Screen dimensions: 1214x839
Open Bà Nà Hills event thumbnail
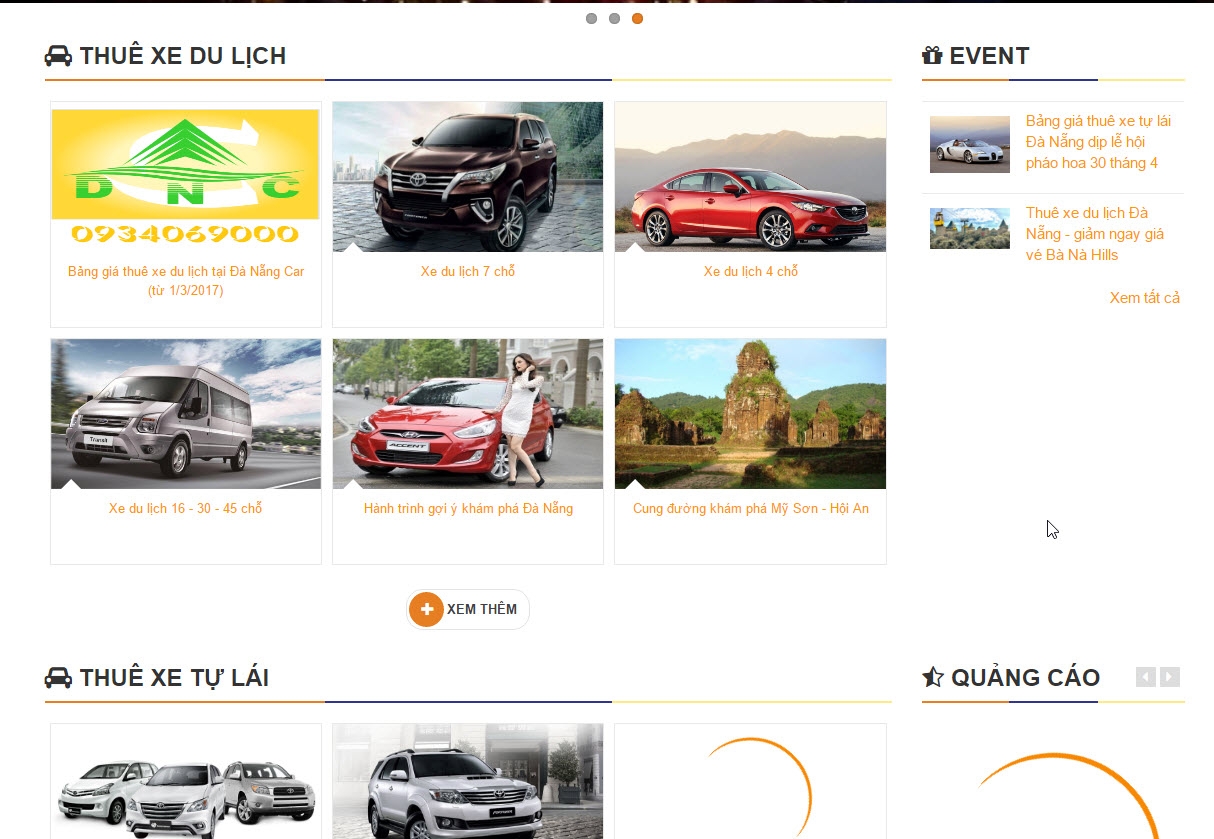click(x=970, y=229)
